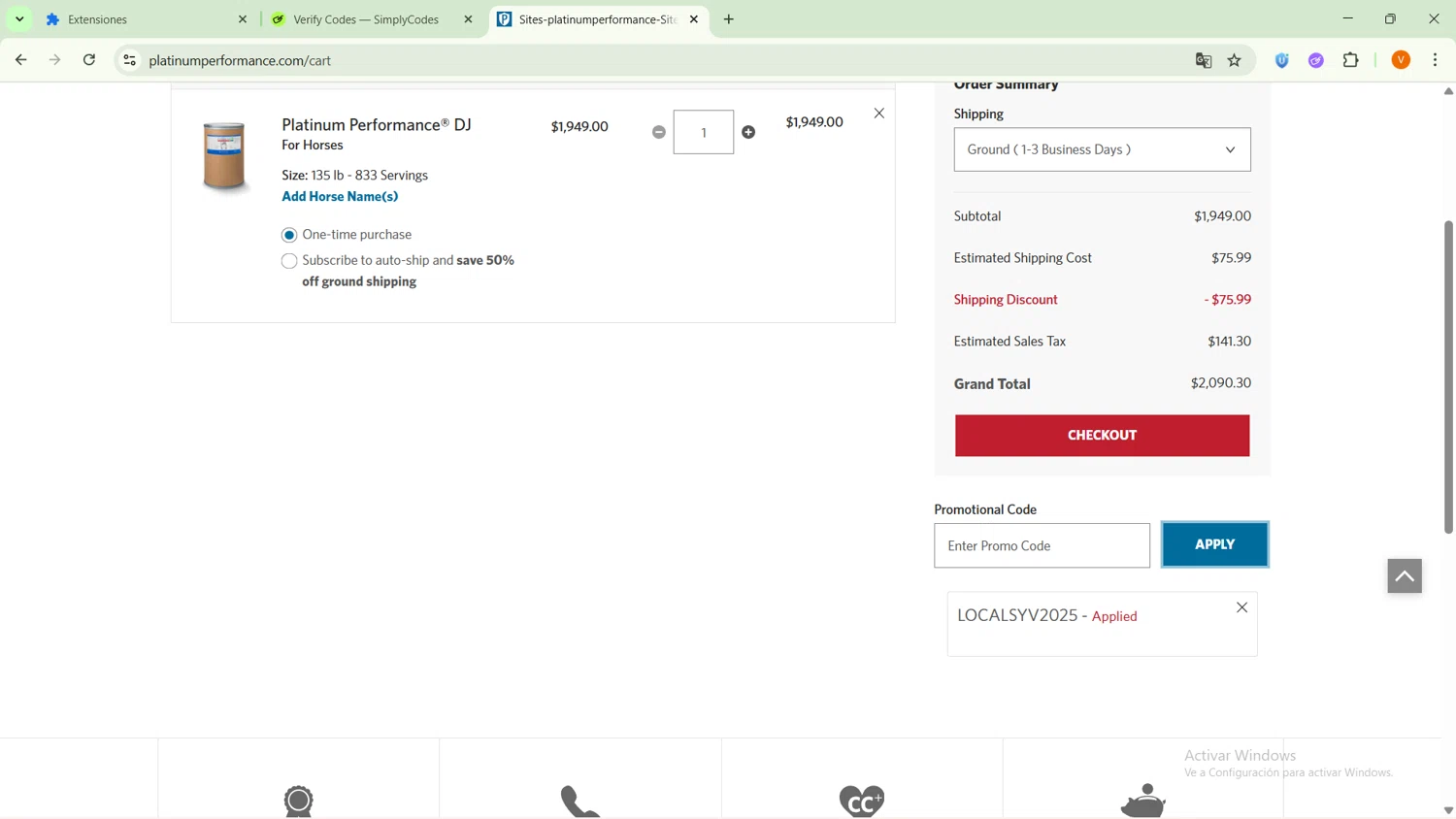Open the purple circular extension icon
This screenshot has height=819, width=1456.
pos(1316,60)
